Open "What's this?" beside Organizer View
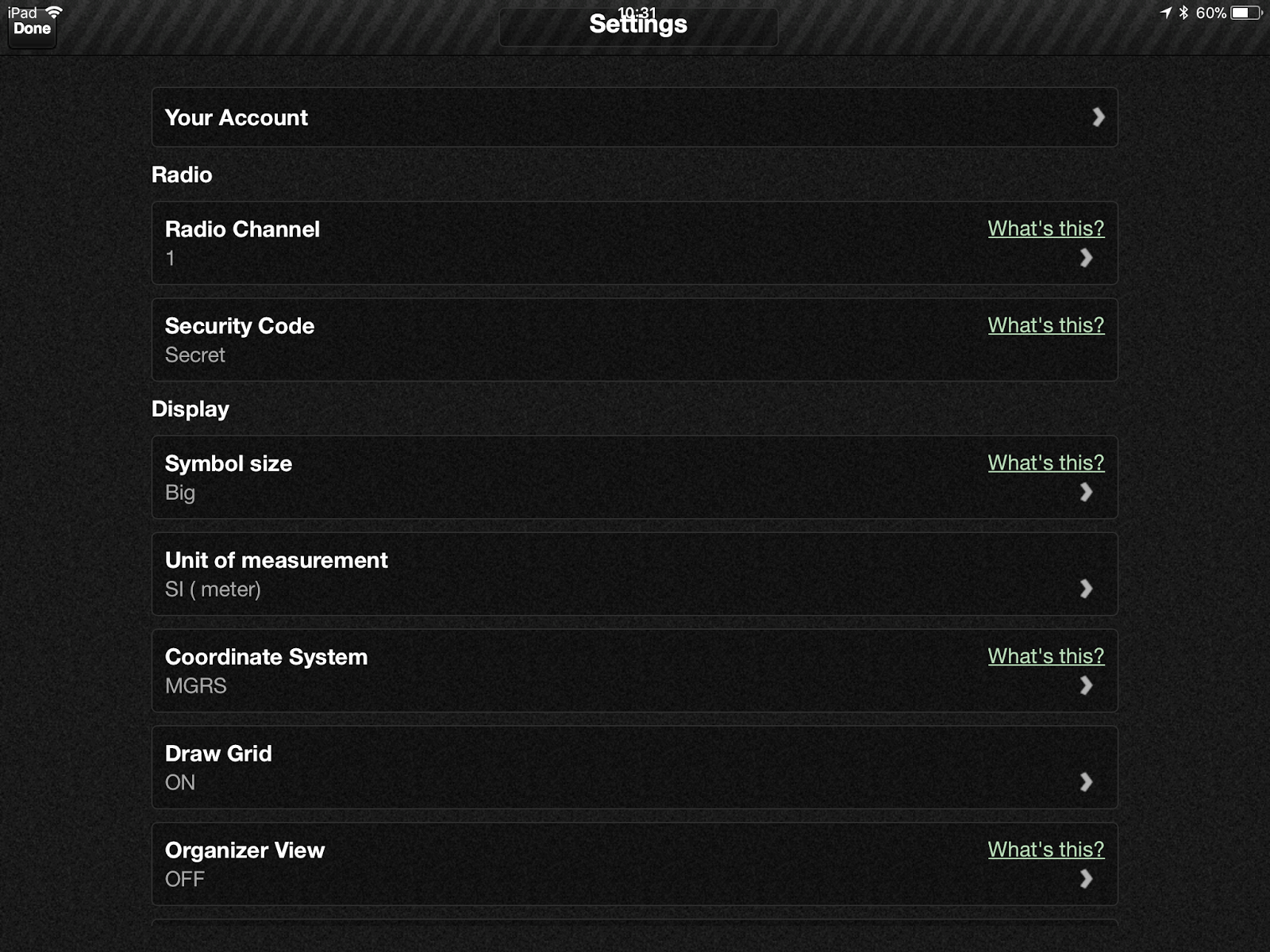The image size is (1270, 952). coord(1045,849)
